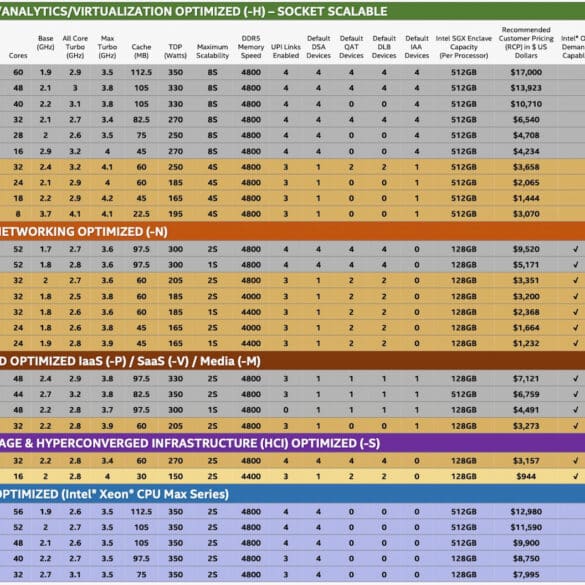Image resolution: width=585 pixels, height=585 pixels.
Task: Click the Hyperconverged Infrastructure (HCI) Optimized banner
Action: pos(292,443)
